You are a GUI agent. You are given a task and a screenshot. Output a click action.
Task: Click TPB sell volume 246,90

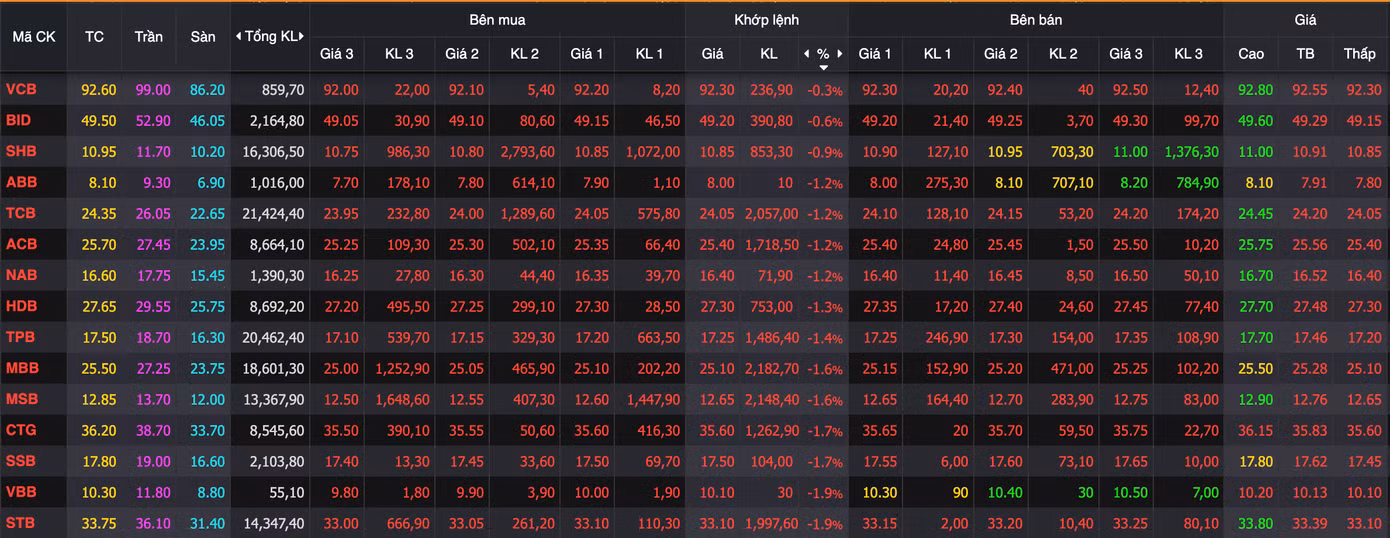[x=946, y=338]
